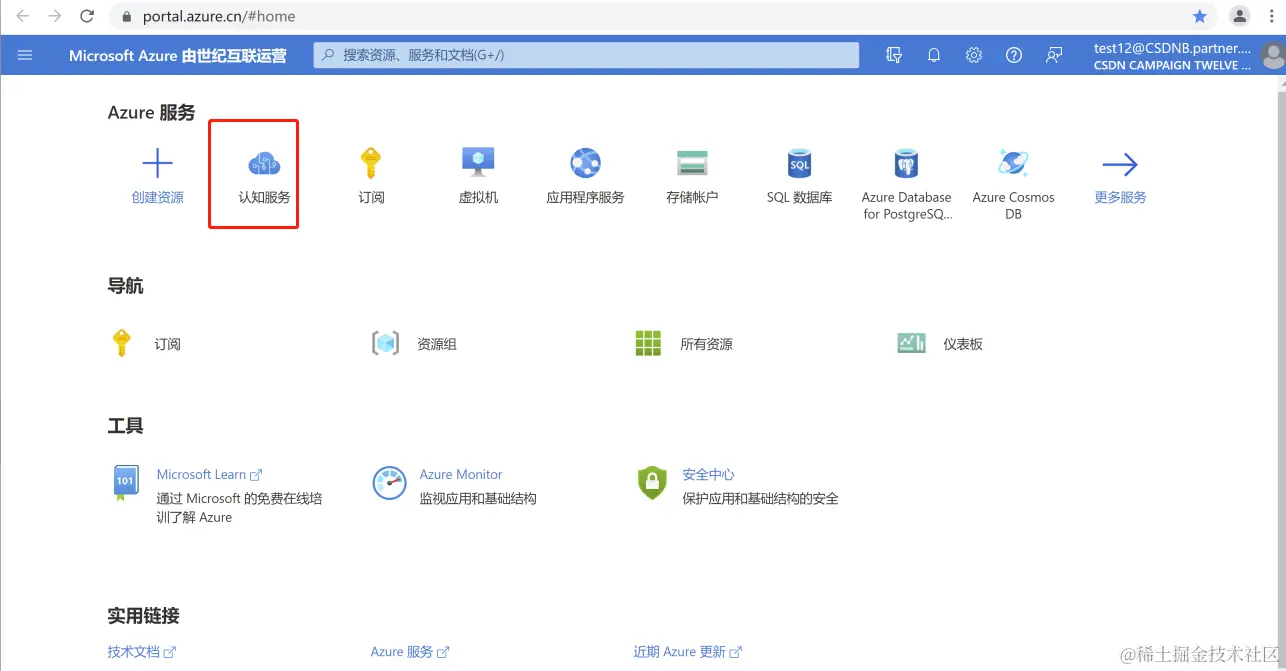Open the 技术文档 useful link
The height and width of the screenshot is (671, 1286).
point(141,651)
